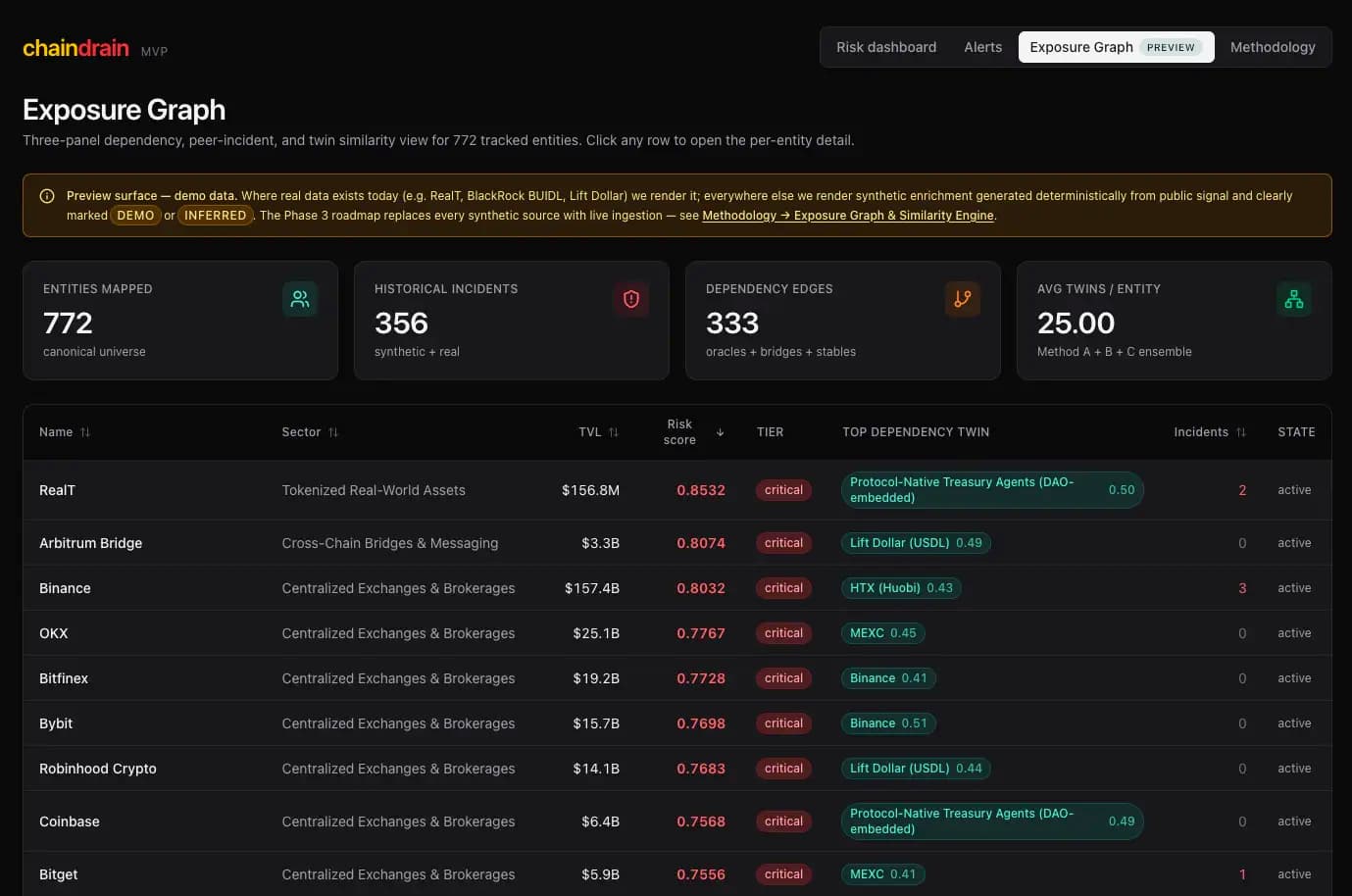This screenshot has width=1352, height=896.
Task: Open the Binance entity name cell
Action: pos(65,588)
